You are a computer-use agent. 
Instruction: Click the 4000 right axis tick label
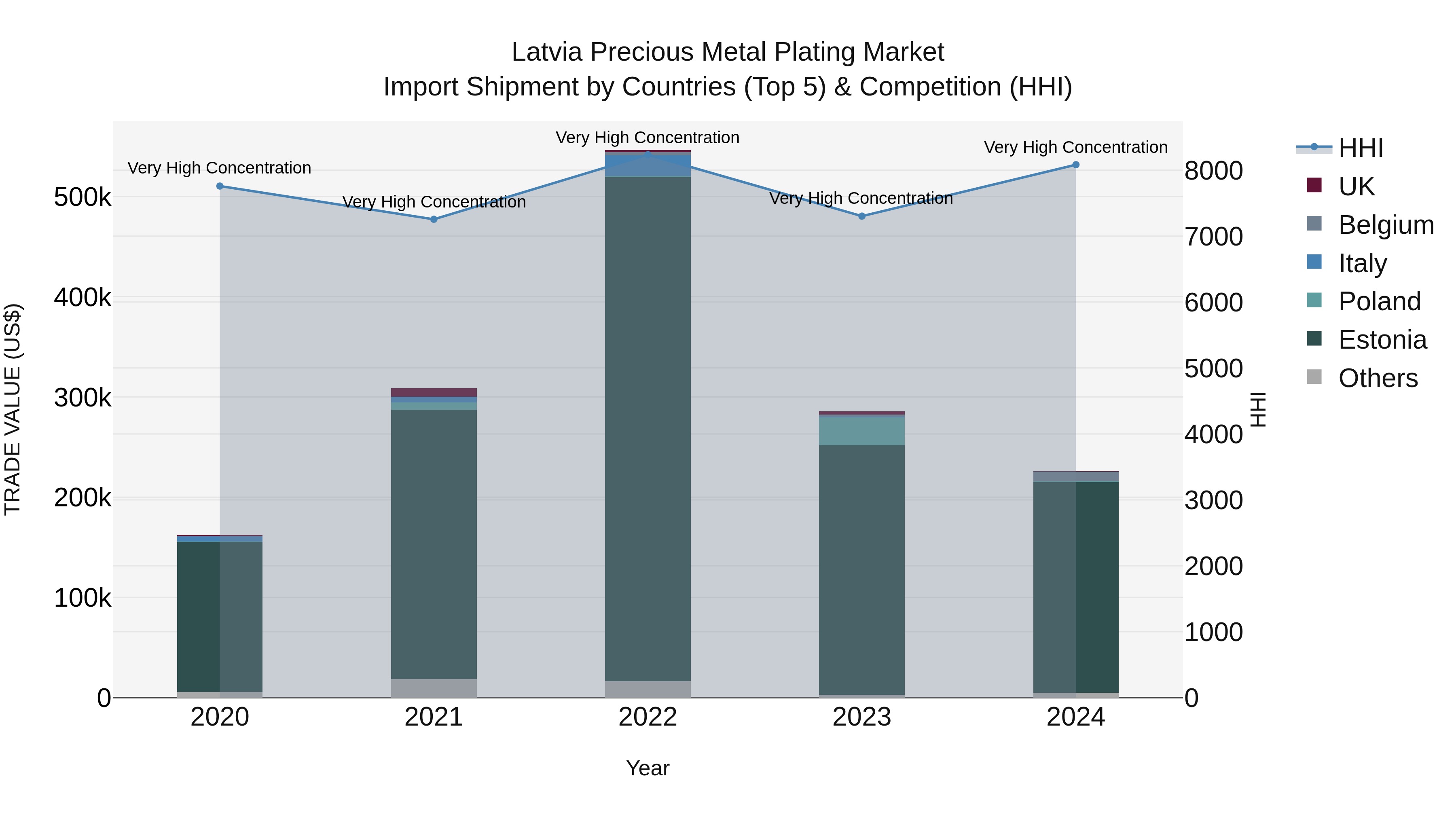tap(1213, 435)
